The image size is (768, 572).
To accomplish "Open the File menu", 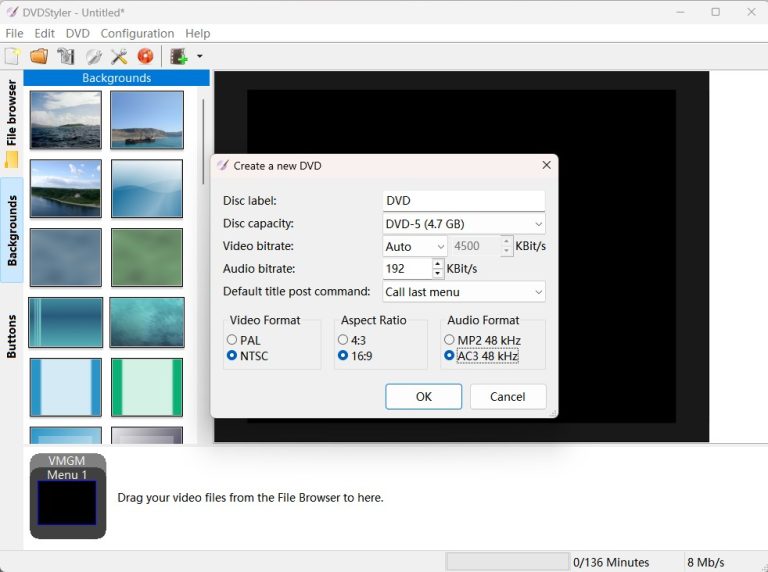I will pos(14,33).
